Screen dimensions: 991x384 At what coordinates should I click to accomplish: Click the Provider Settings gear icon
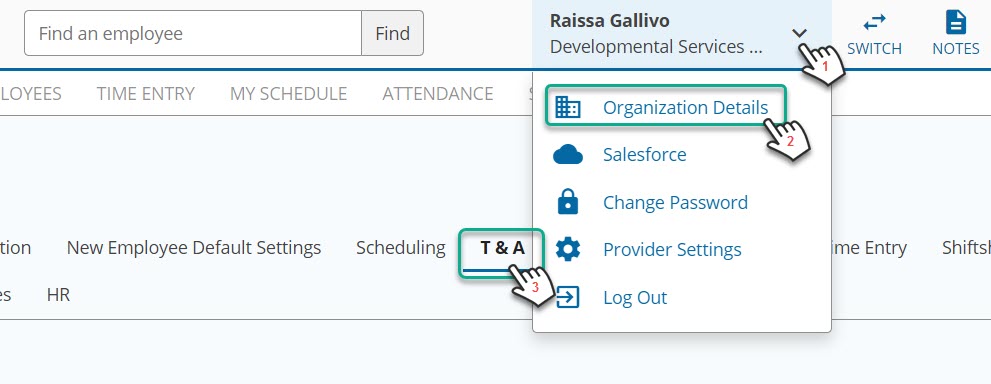pyautogui.click(x=568, y=249)
